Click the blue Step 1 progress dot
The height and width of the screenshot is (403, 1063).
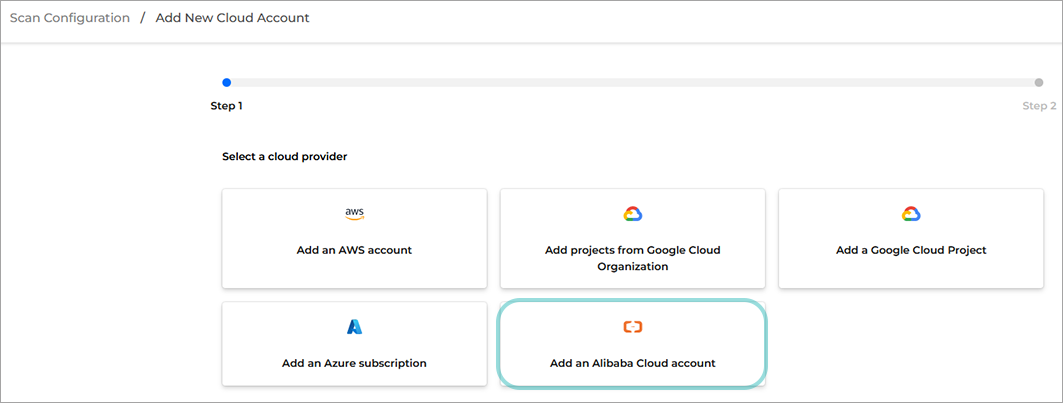(226, 83)
